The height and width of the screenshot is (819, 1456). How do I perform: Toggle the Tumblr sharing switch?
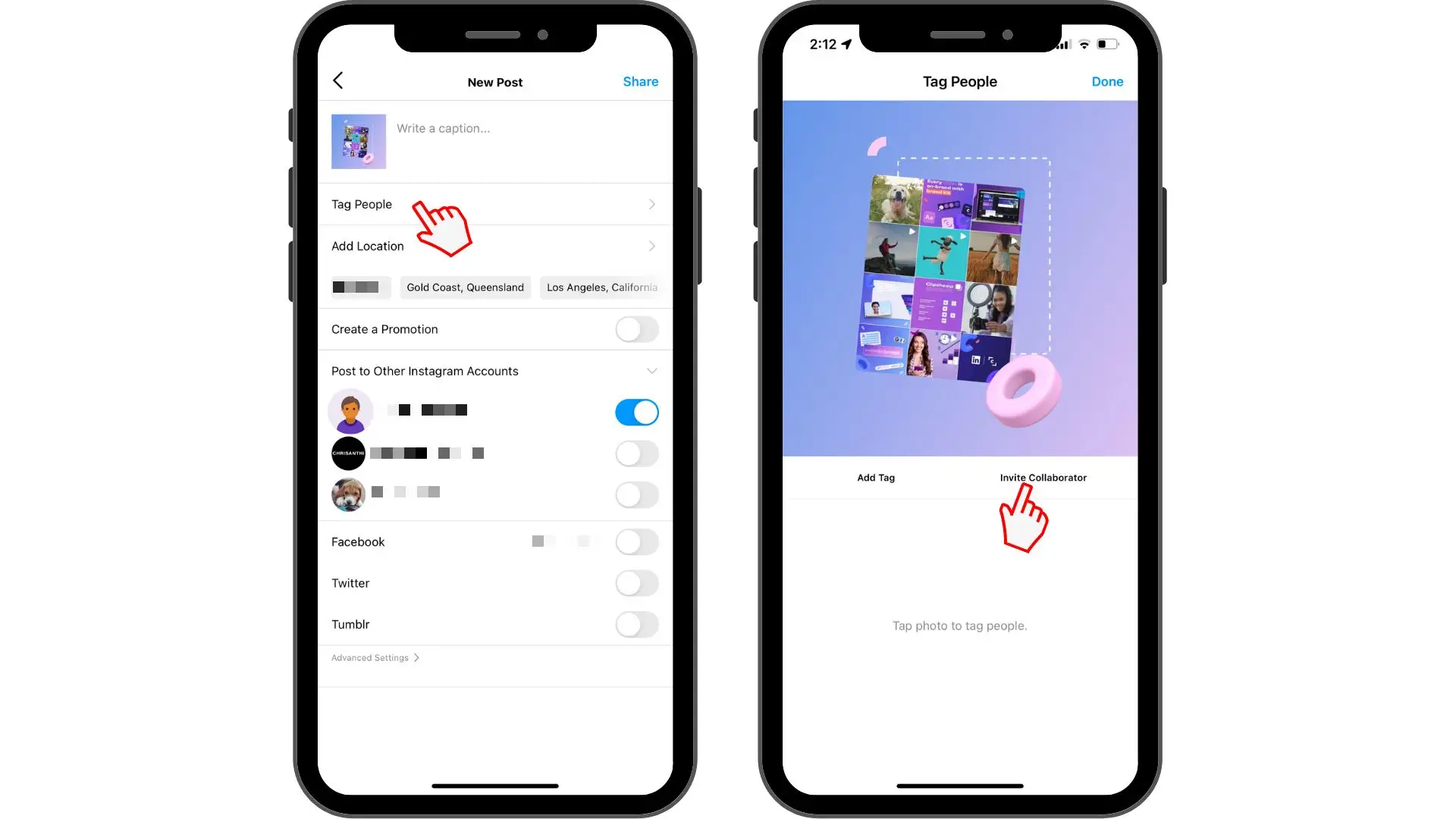(636, 623)
